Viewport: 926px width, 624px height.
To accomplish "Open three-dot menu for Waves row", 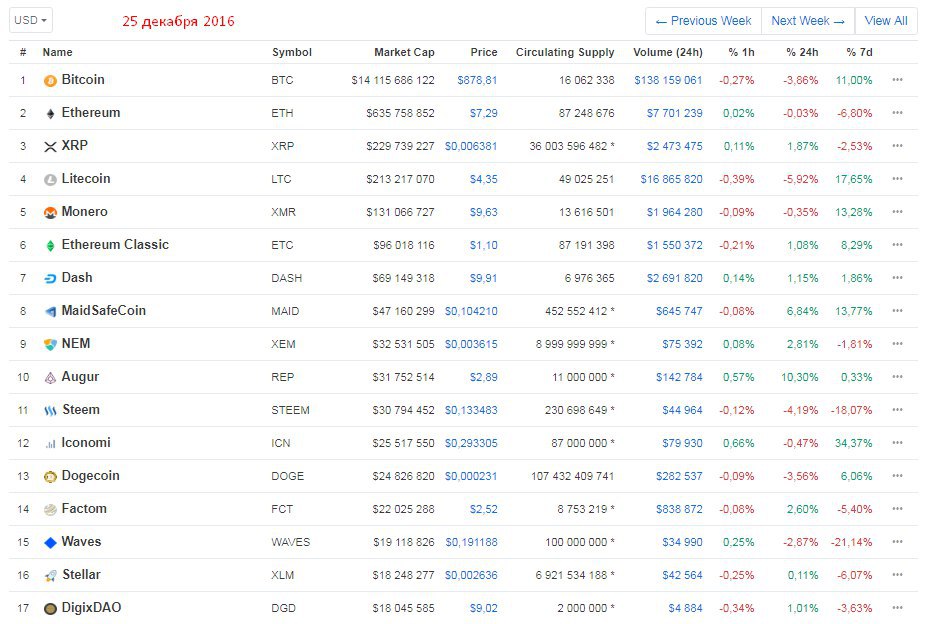I will (x=898, y=542).
